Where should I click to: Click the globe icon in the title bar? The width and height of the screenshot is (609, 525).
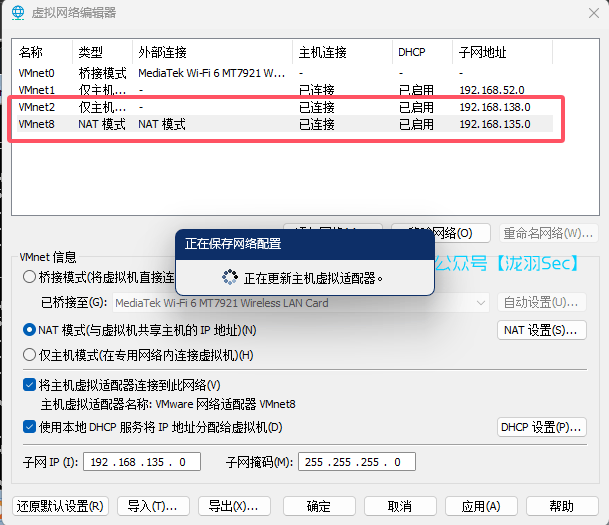pos(18,13)
